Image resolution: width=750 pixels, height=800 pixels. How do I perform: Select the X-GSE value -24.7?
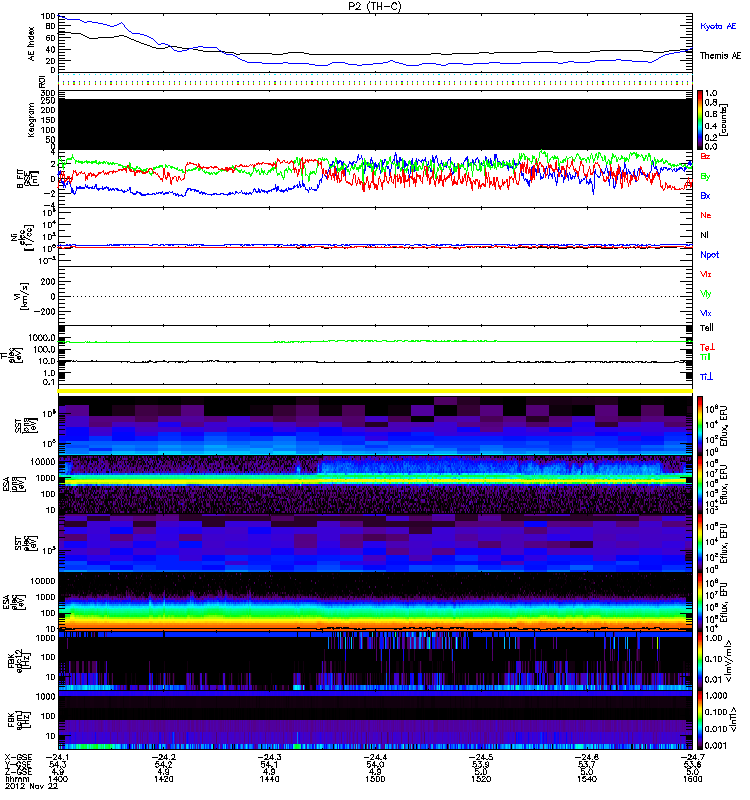tap(692, 757)
